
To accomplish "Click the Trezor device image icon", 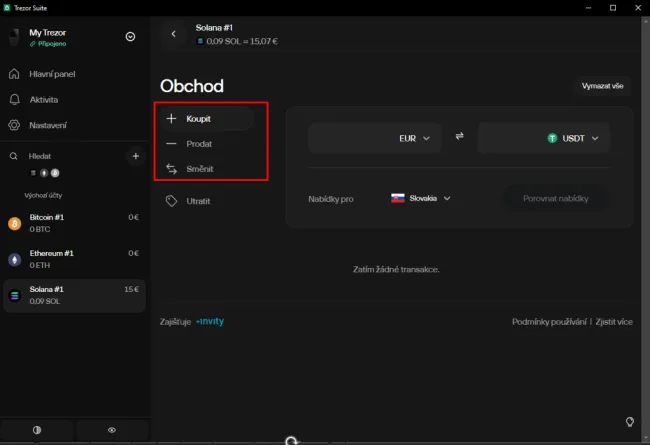I will click(15, 38).
